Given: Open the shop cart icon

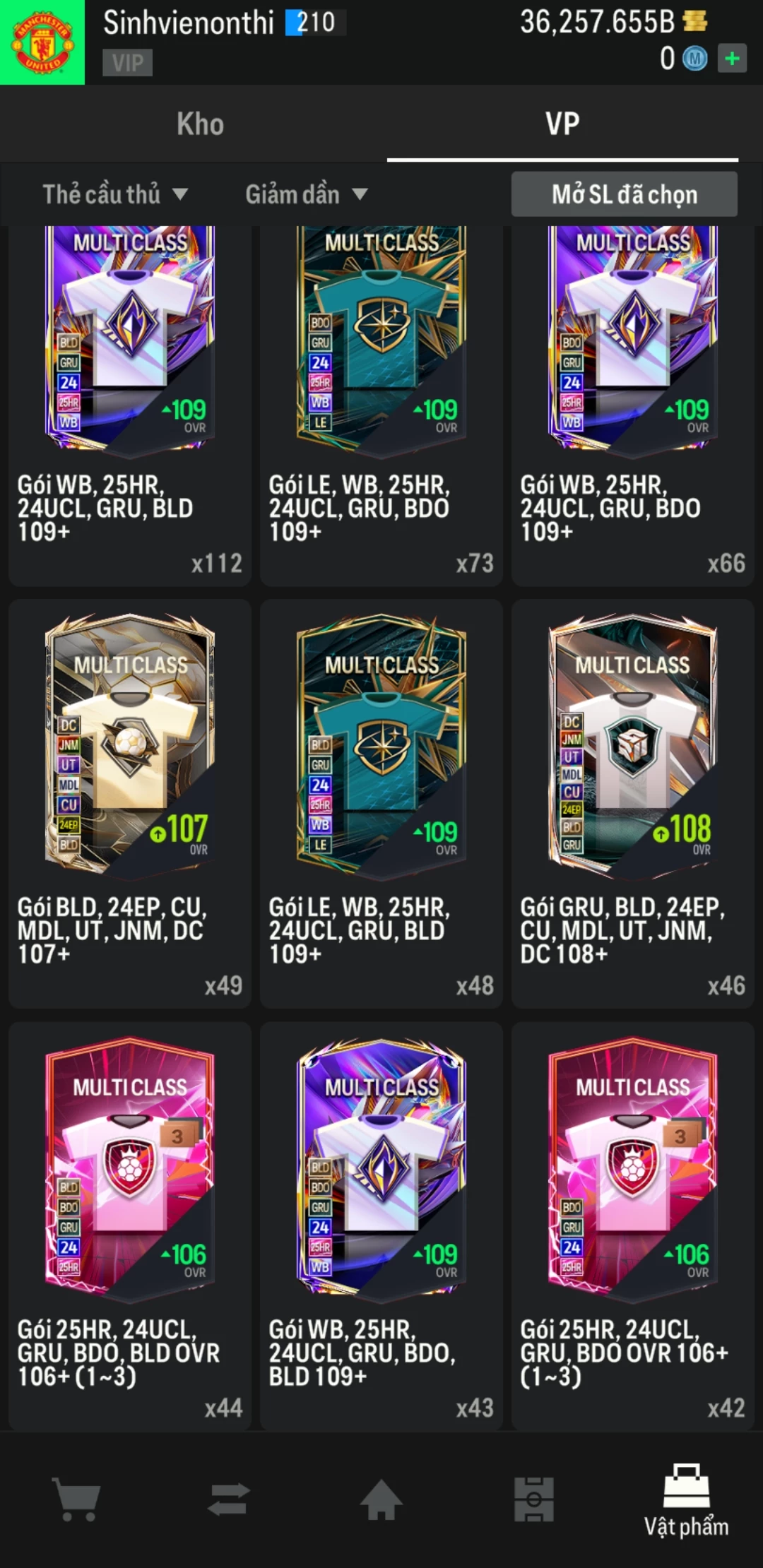Looking at the screenshot, I should pos(76,1499).
